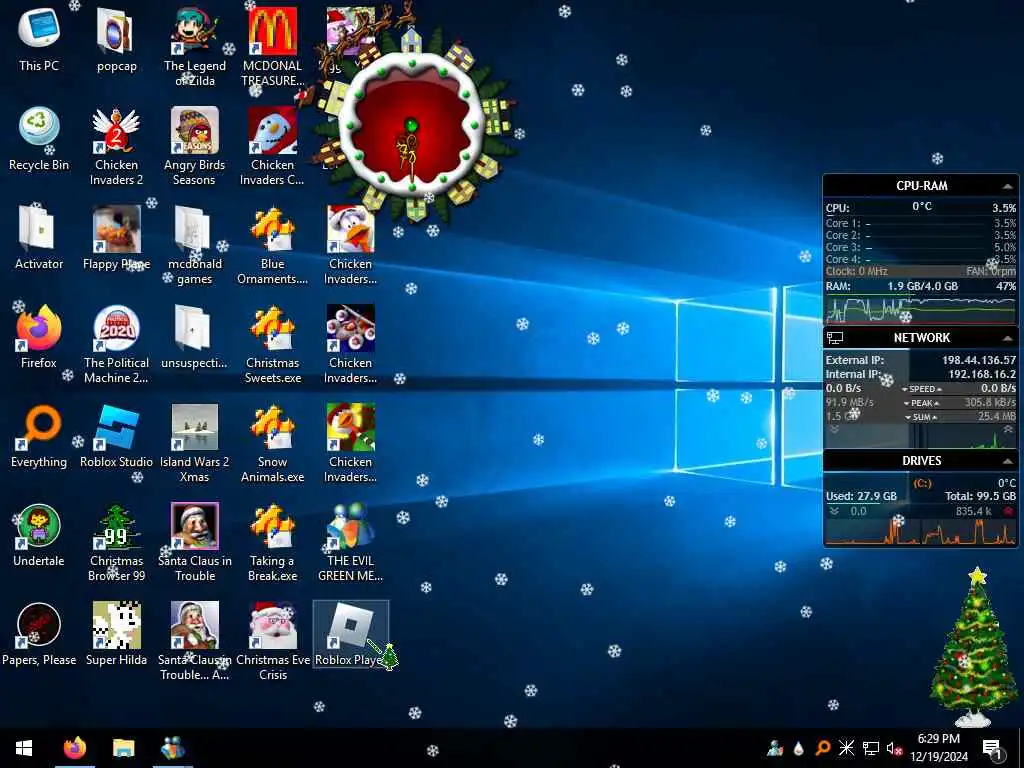The image size is (1024, 768).
Task: Open the Windows Start menu
Action: (x=24, y=748)
